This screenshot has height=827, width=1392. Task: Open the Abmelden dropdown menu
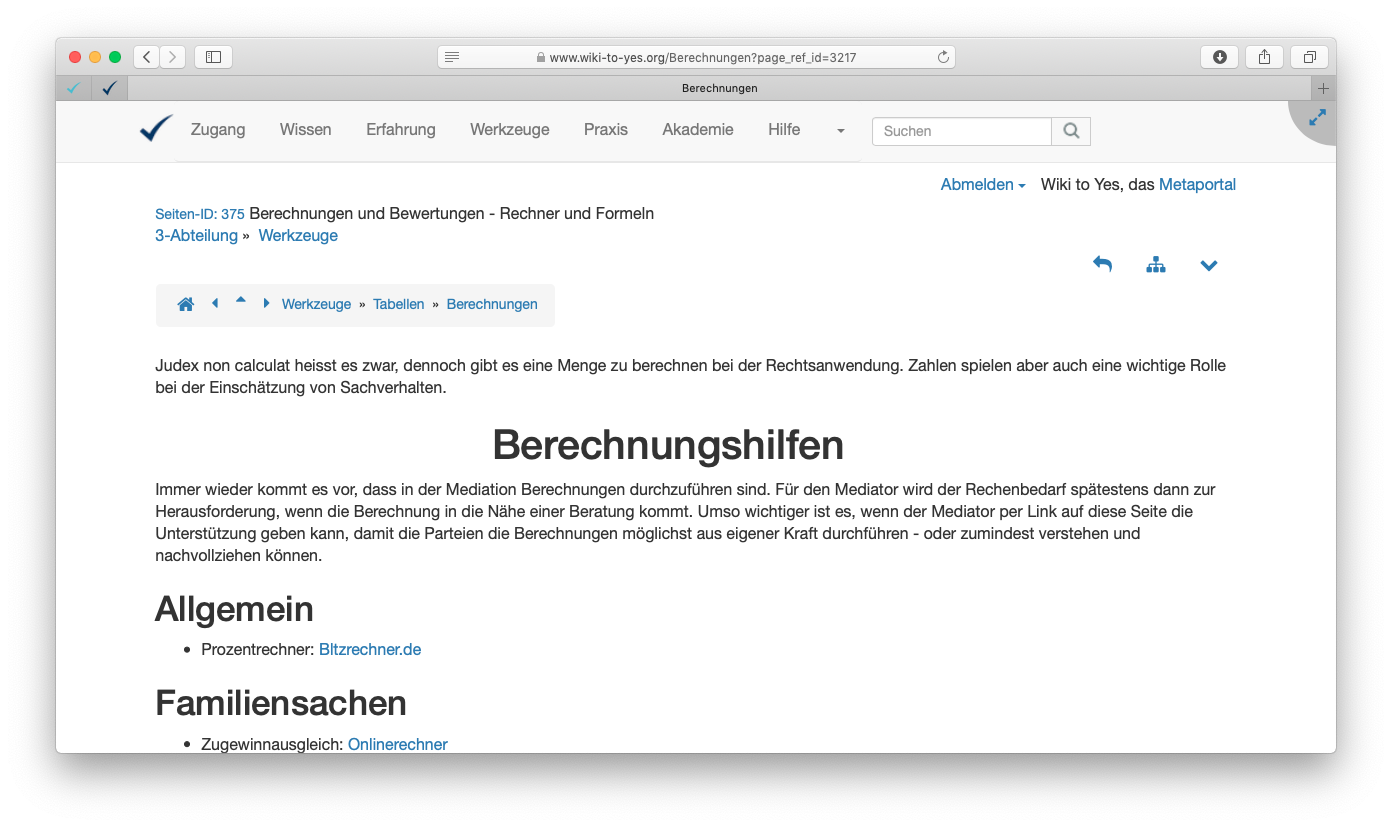point(982,185)
